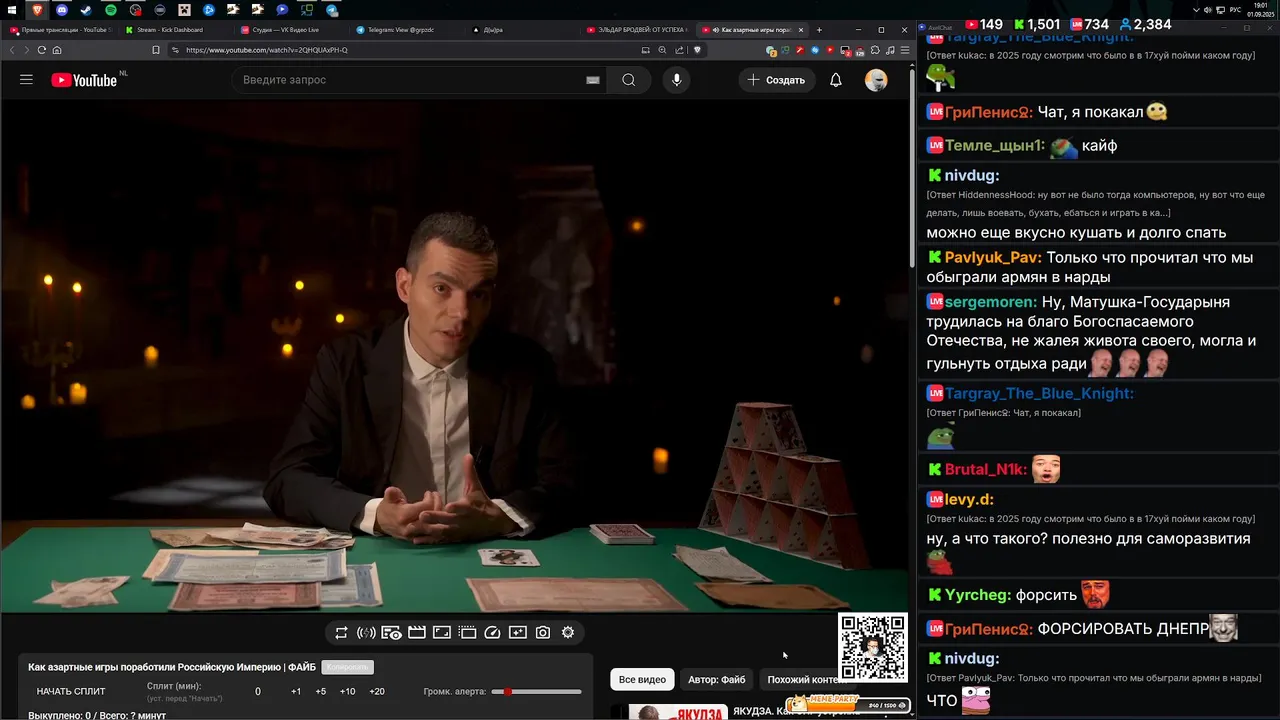
Task: Click the browser address bar URL
Action: pos(267,50)
